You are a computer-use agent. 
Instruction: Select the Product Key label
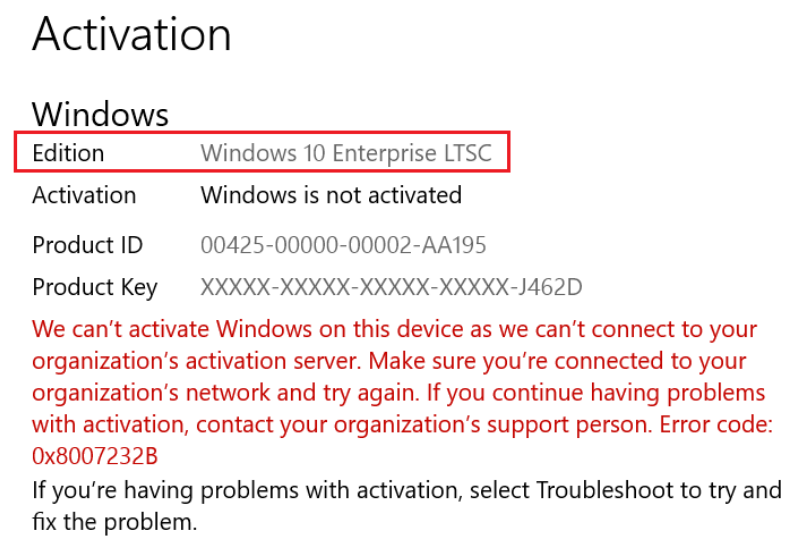tap(95, 287)
